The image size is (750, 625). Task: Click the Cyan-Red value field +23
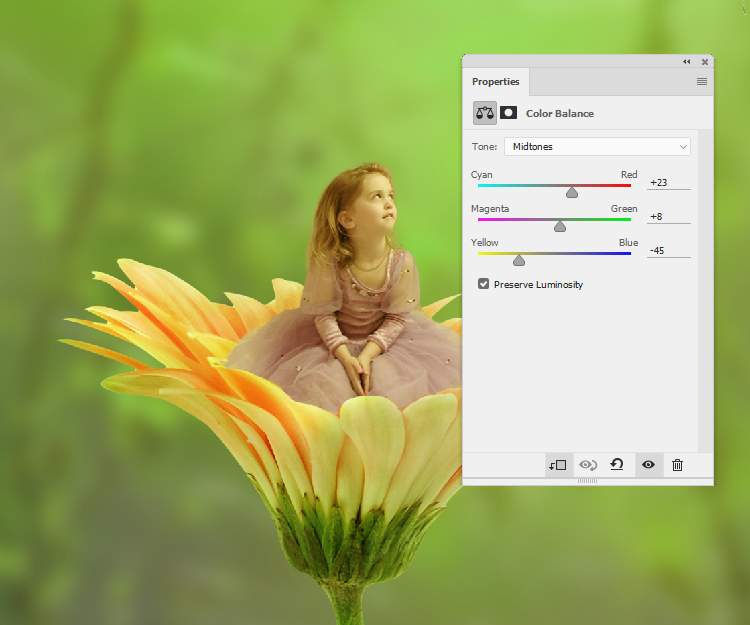669,183
